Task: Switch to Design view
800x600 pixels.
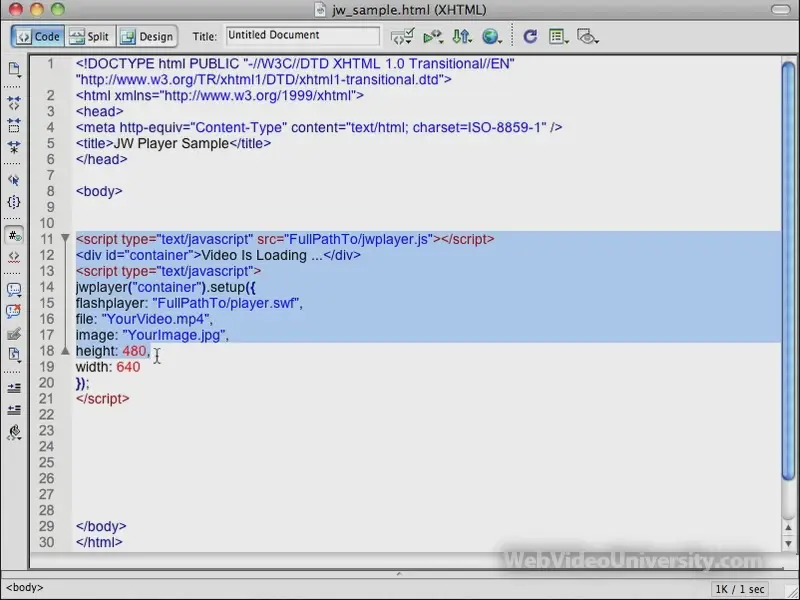Action: 147,37
